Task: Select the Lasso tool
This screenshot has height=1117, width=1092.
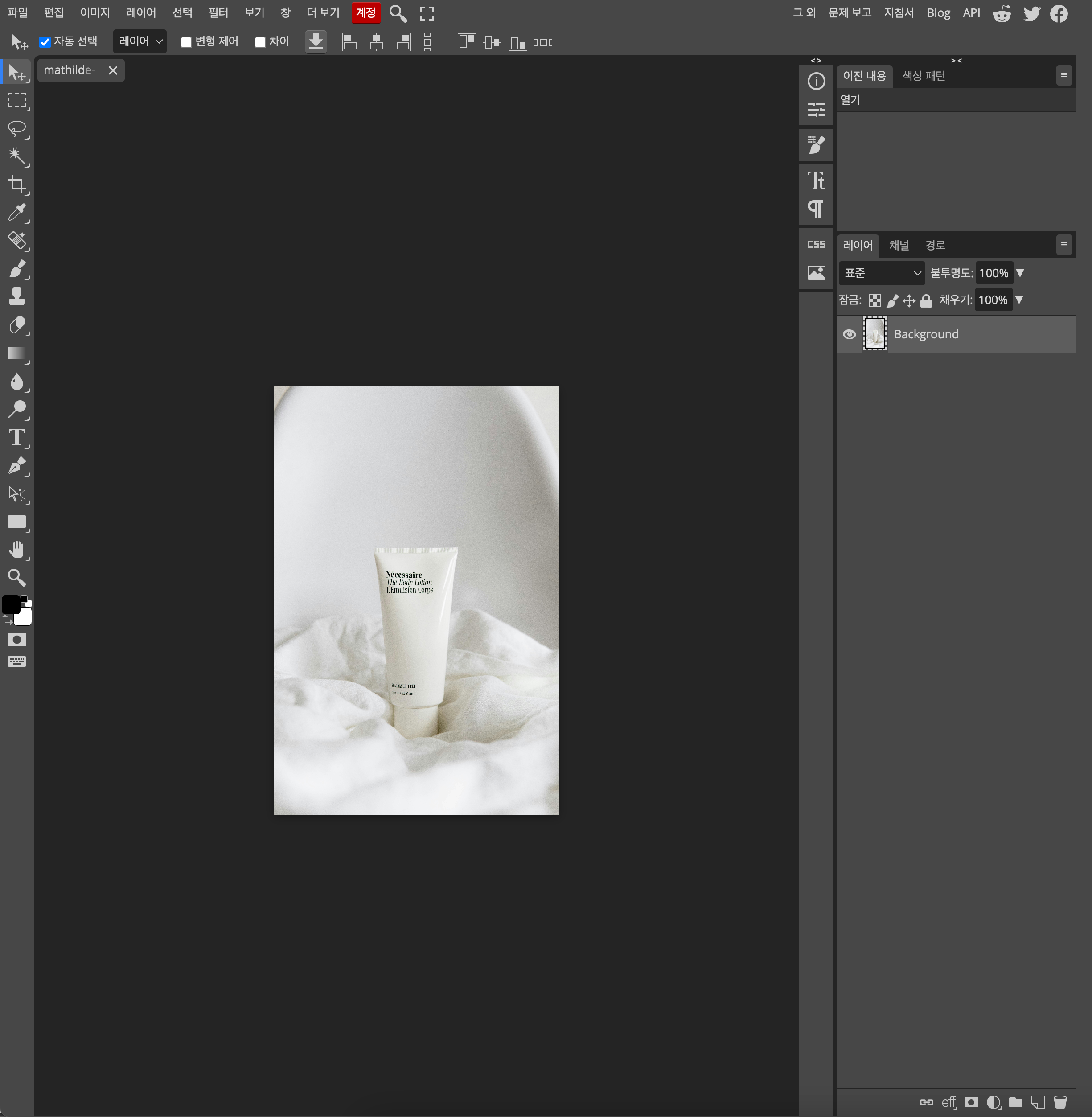Action: (16, 128)
